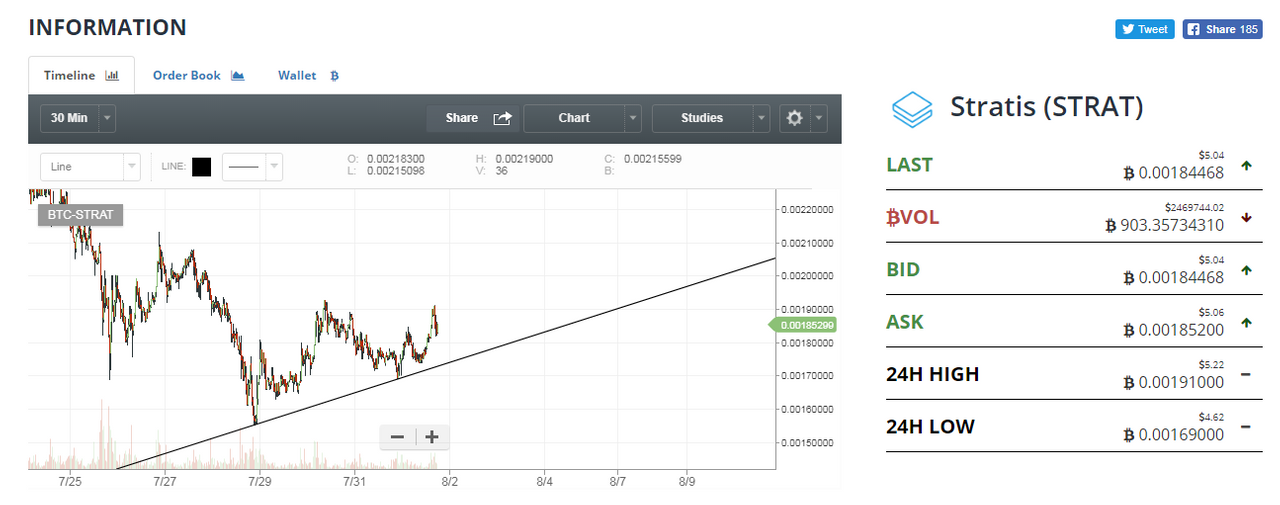Click the 8/2 date on time axis
1280x505 pixels.
(x=449, y=482)
